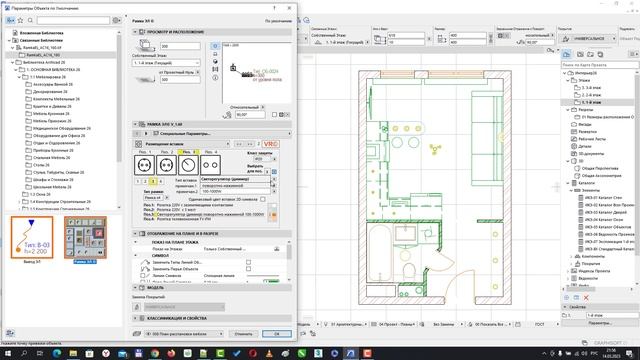Screen dimensions: 640x360
Task: Select the socket insert in position 1
Action: (x=144, y=165)
